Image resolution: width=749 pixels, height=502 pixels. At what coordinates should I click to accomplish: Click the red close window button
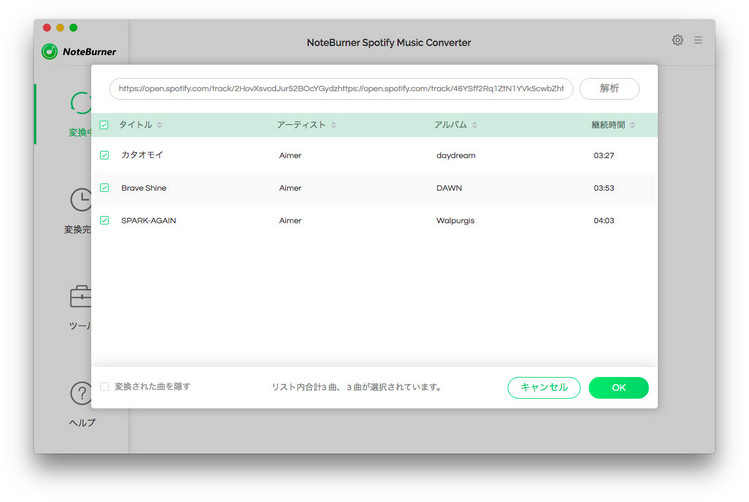click(x=47, y=28)
